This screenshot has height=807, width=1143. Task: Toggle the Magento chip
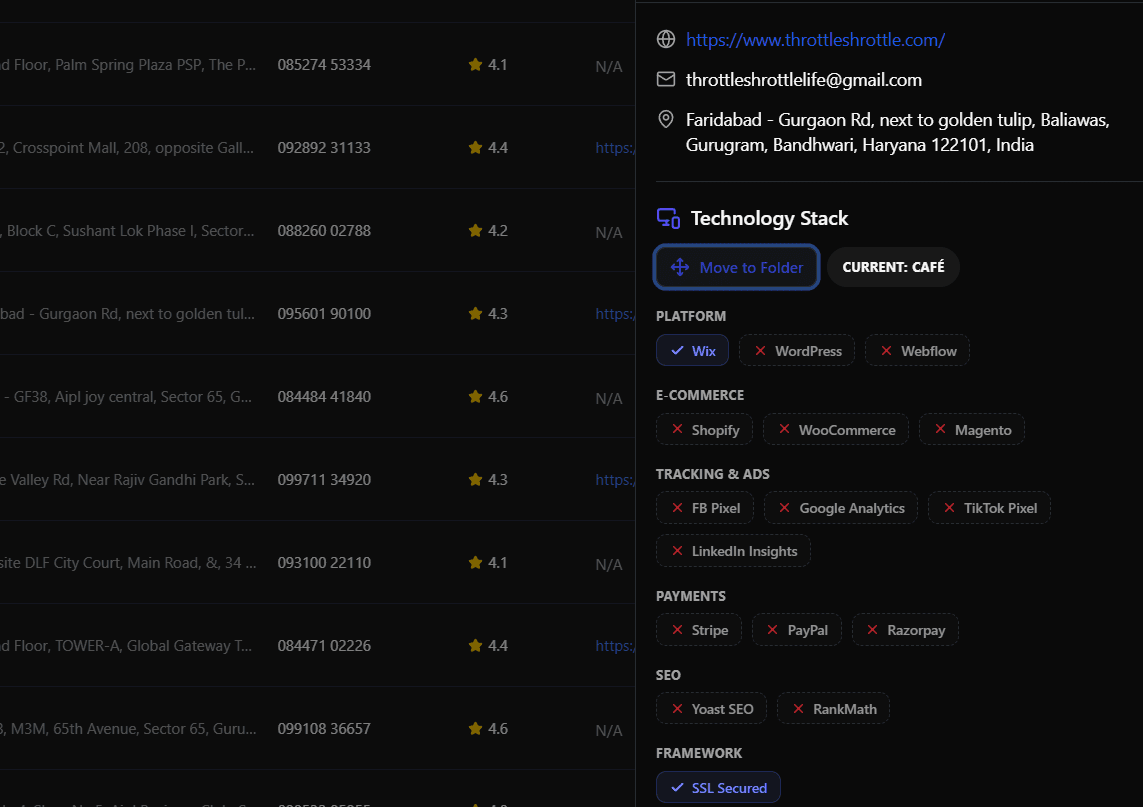coord(972,429)
